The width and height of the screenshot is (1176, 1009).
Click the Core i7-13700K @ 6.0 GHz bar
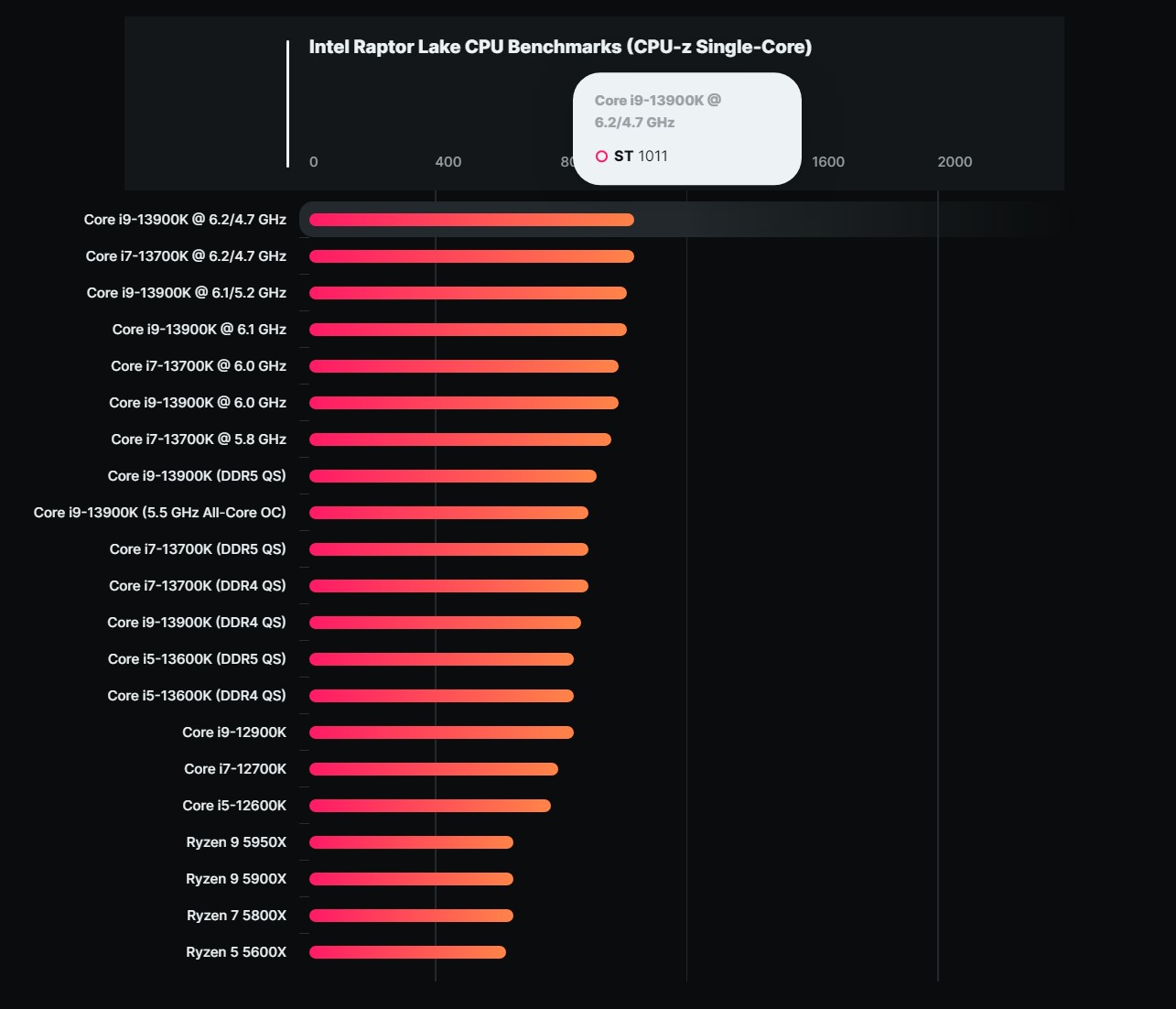click(x=464, y=366)
